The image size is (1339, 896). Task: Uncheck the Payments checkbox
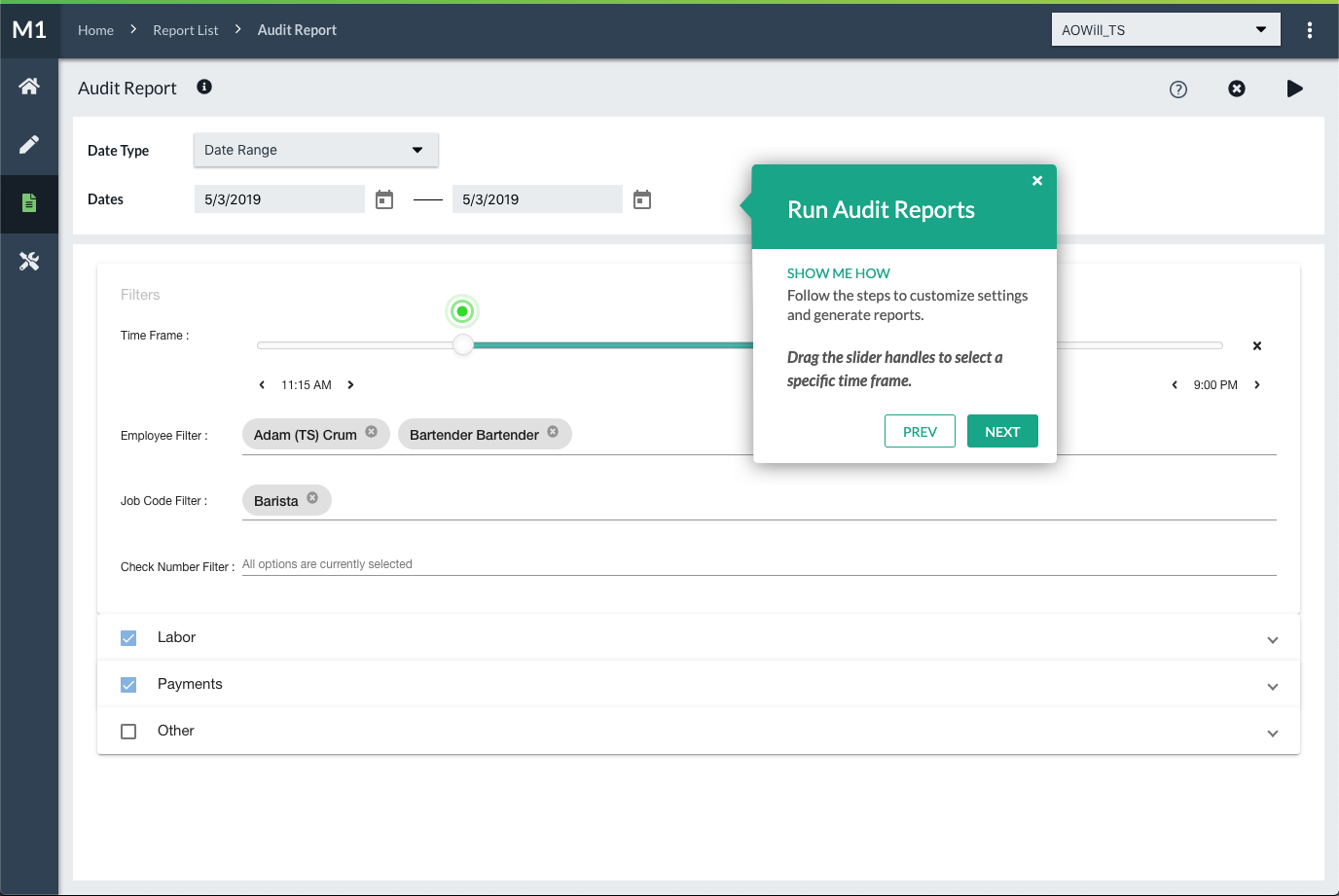pyautogui.click(x=128, y=685)
